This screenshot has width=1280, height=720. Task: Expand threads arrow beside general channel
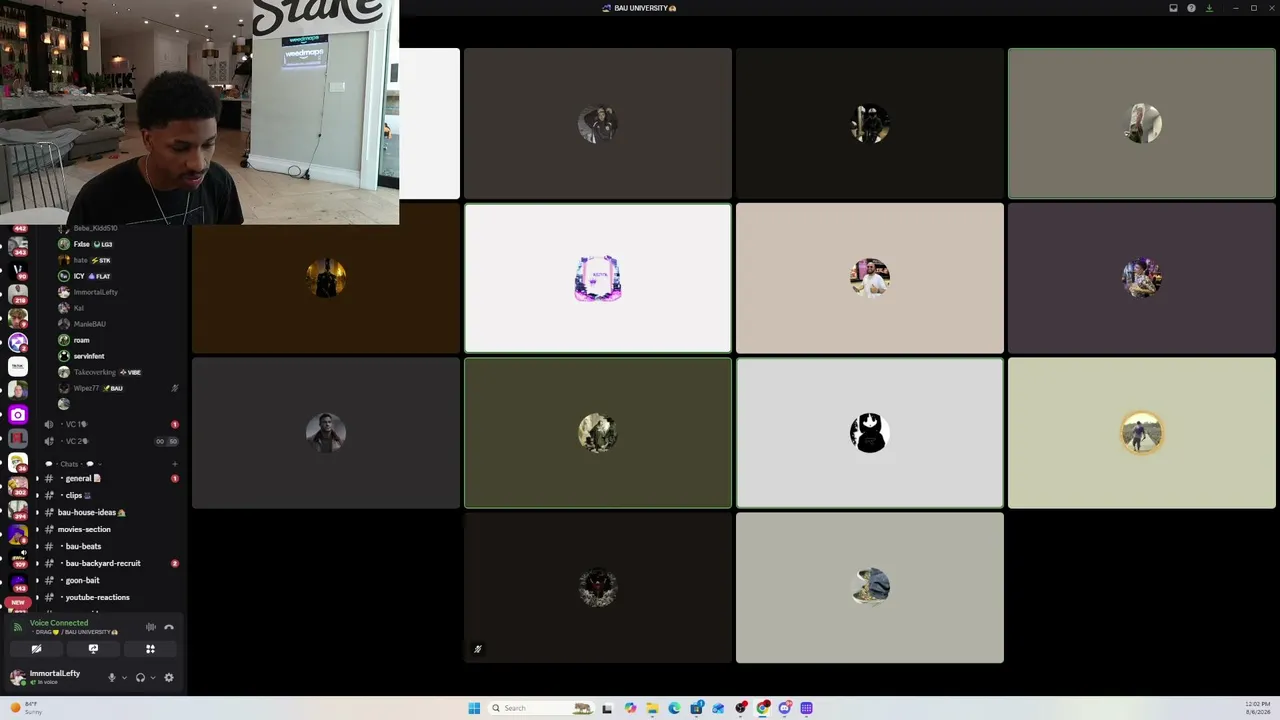(x=37, y=478)
